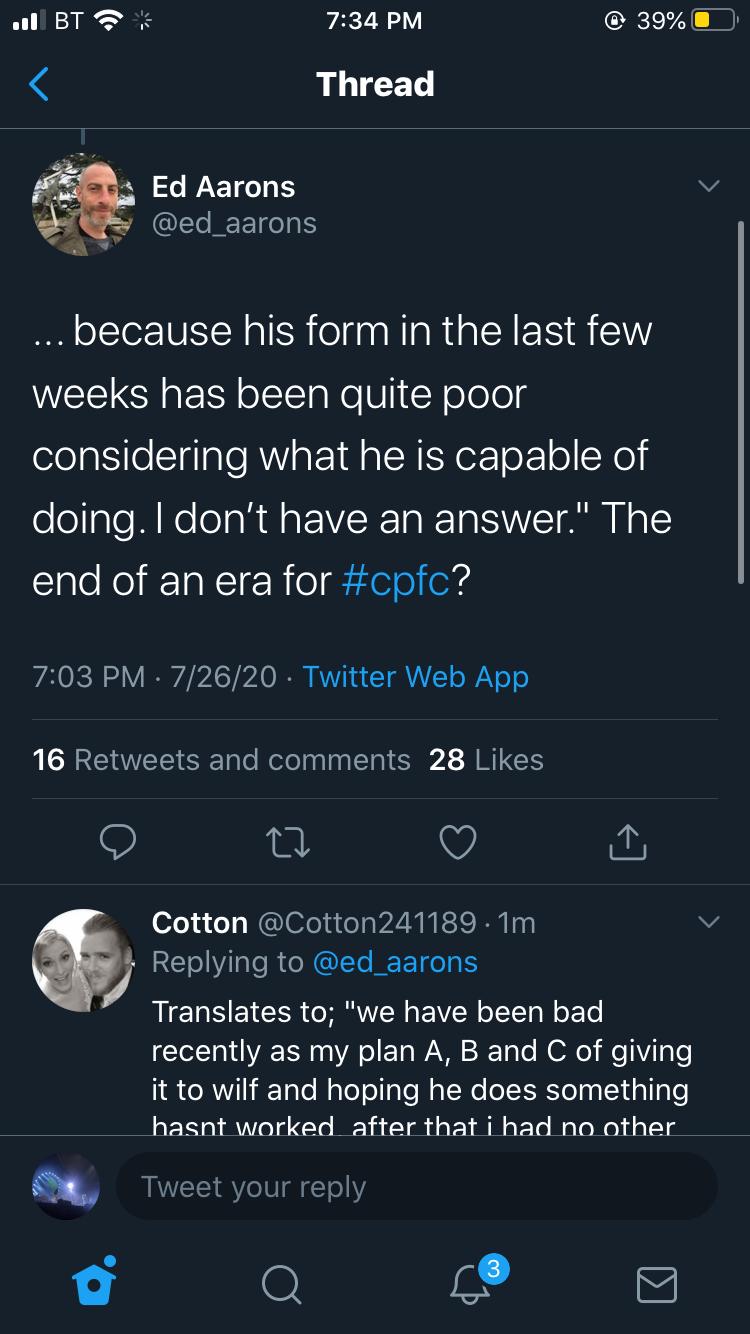View the 28 Likes list

486,760
